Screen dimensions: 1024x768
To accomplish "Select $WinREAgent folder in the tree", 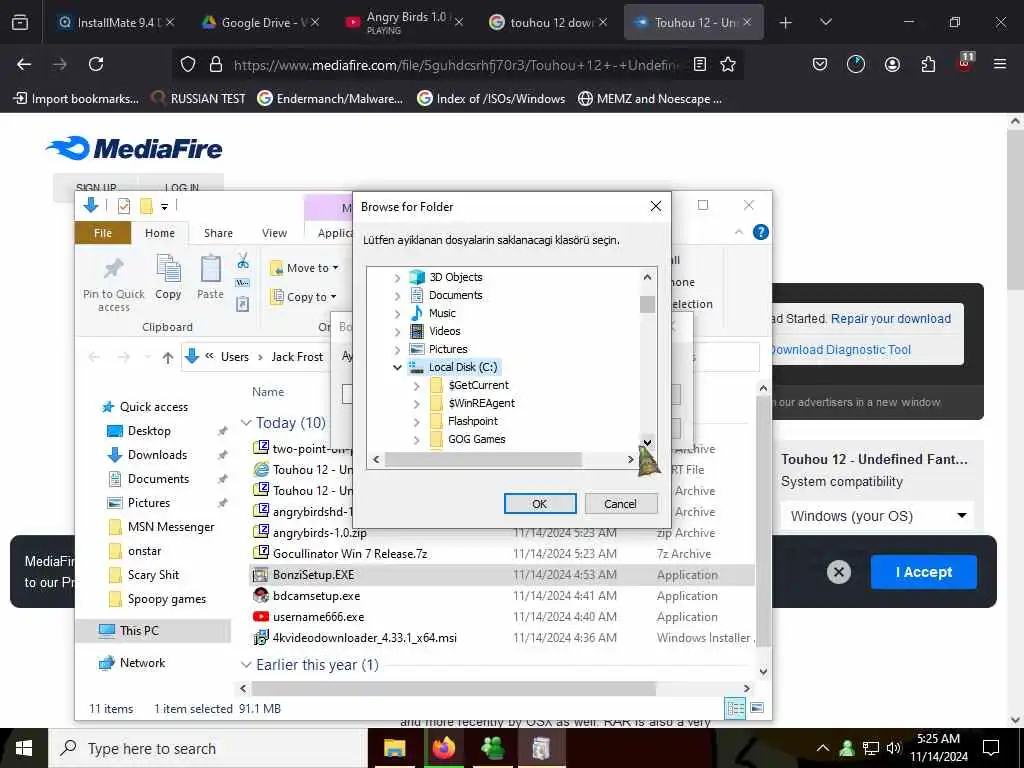I will pyautogui.click(x=481, y=404).
